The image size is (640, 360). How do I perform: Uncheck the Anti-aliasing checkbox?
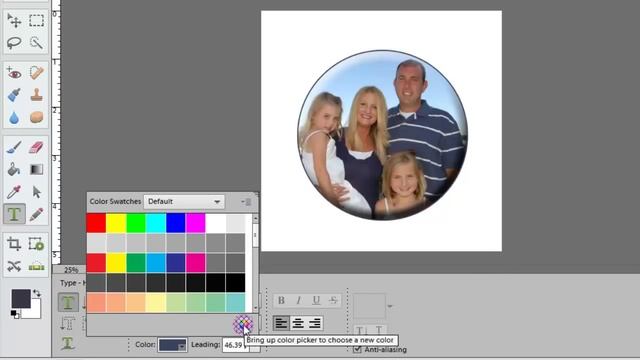pyautogui.click(x=357, y=349)
